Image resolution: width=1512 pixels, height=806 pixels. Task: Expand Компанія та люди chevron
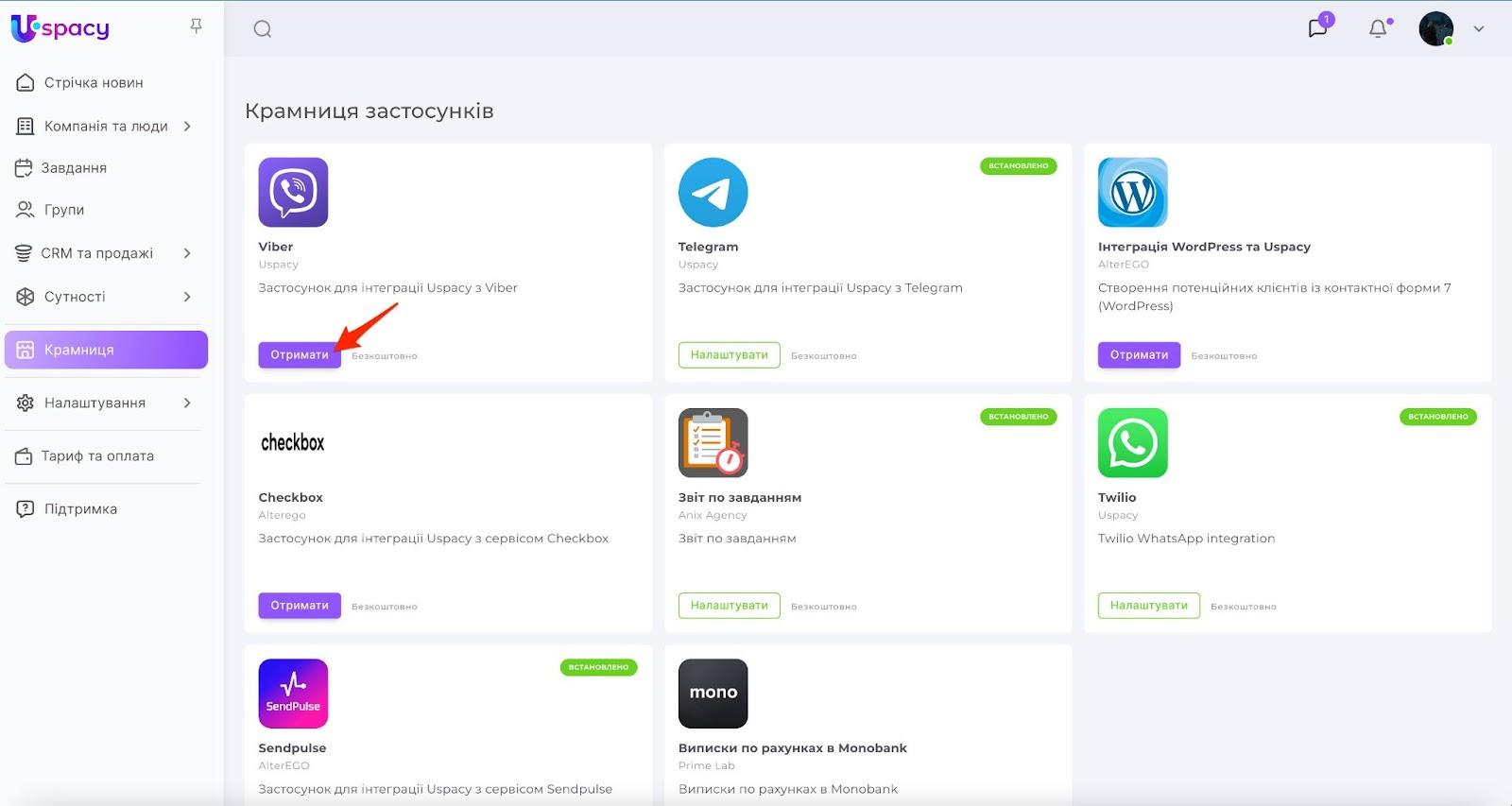187,127
